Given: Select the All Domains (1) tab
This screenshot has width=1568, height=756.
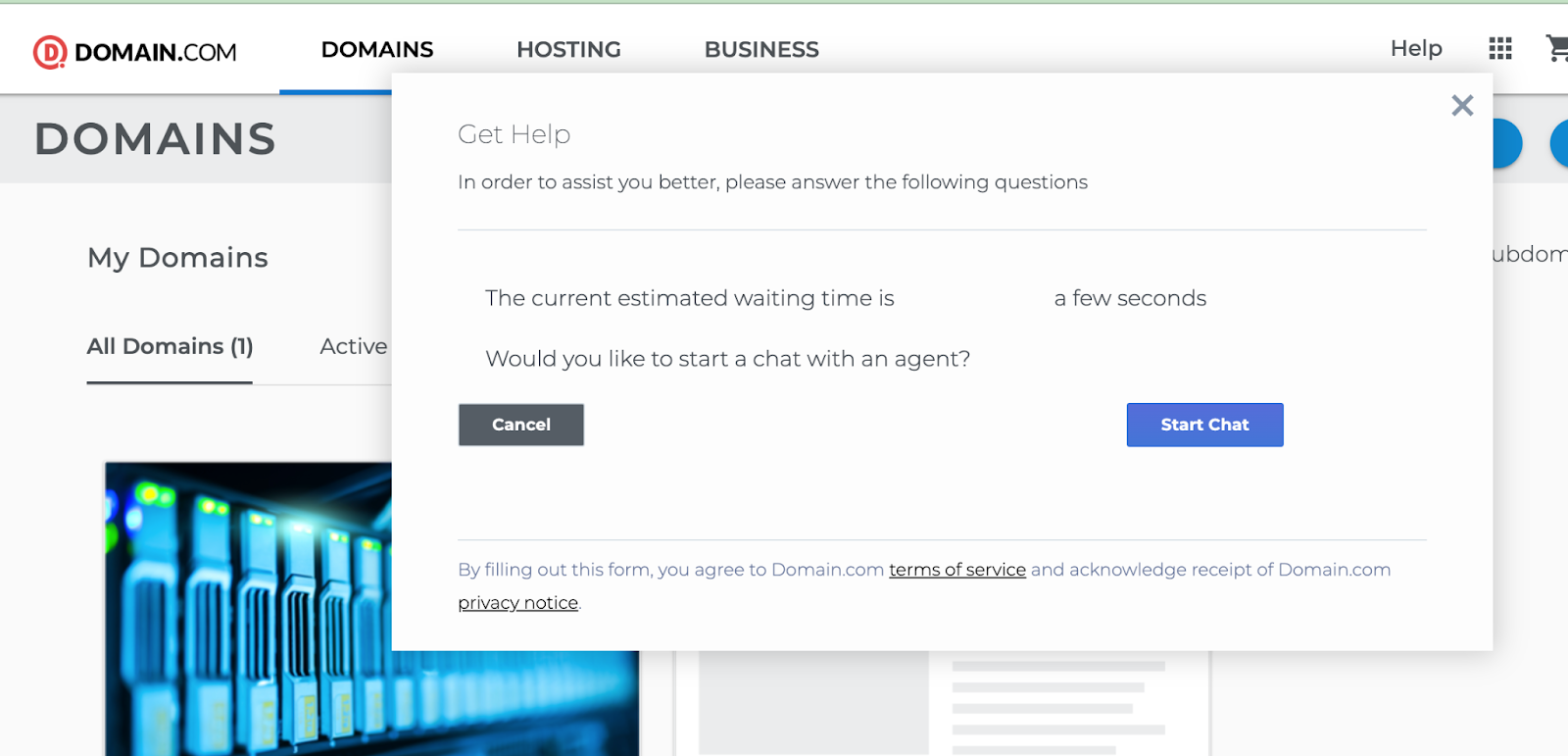Looking at the screenshot, I should pyautogui.click(x=170, y=346).
